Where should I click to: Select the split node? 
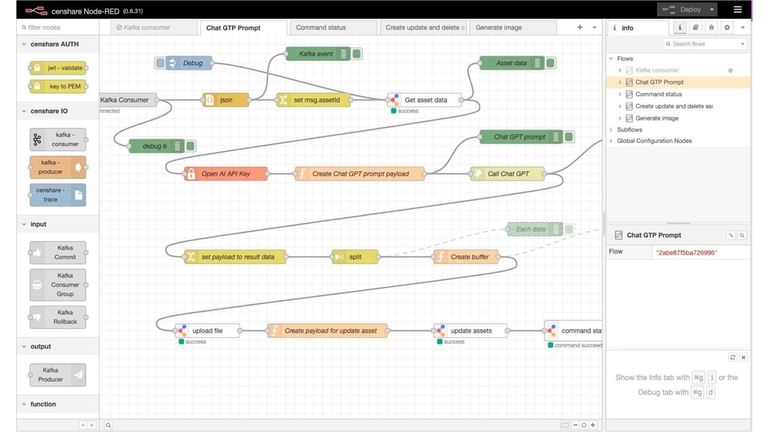coord(355,257)
